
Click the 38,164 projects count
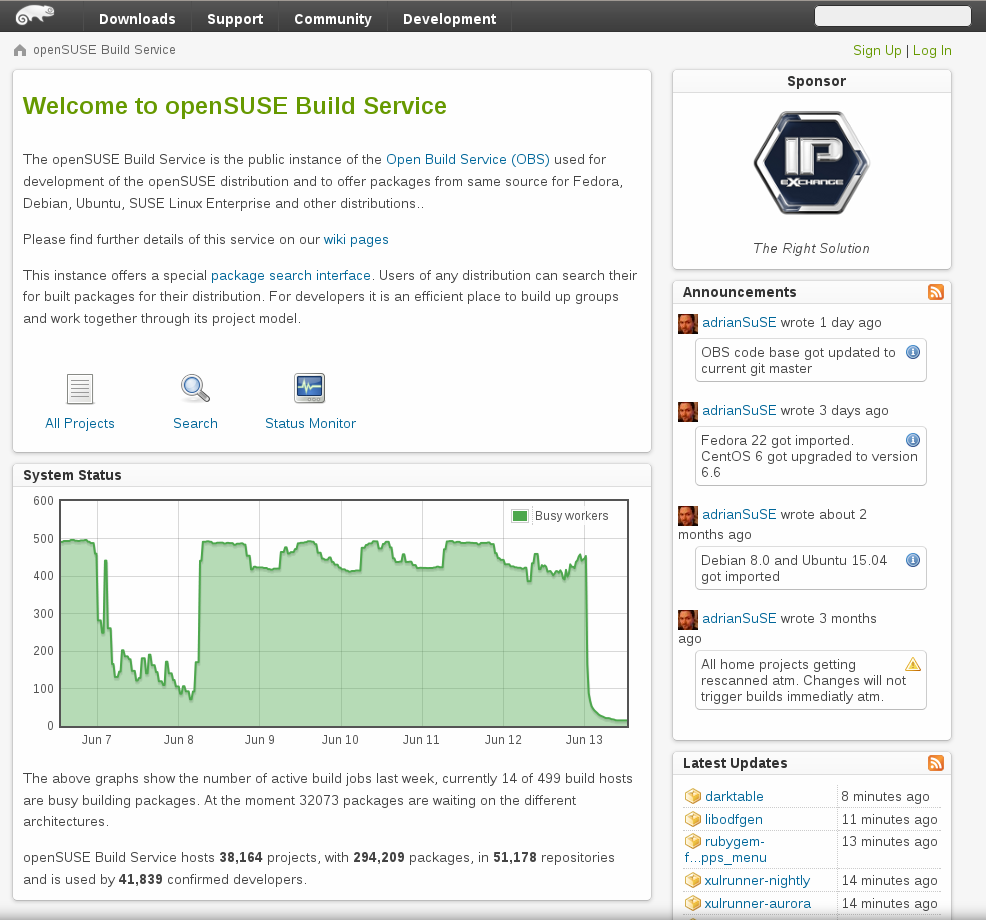[x=241, y=857]
